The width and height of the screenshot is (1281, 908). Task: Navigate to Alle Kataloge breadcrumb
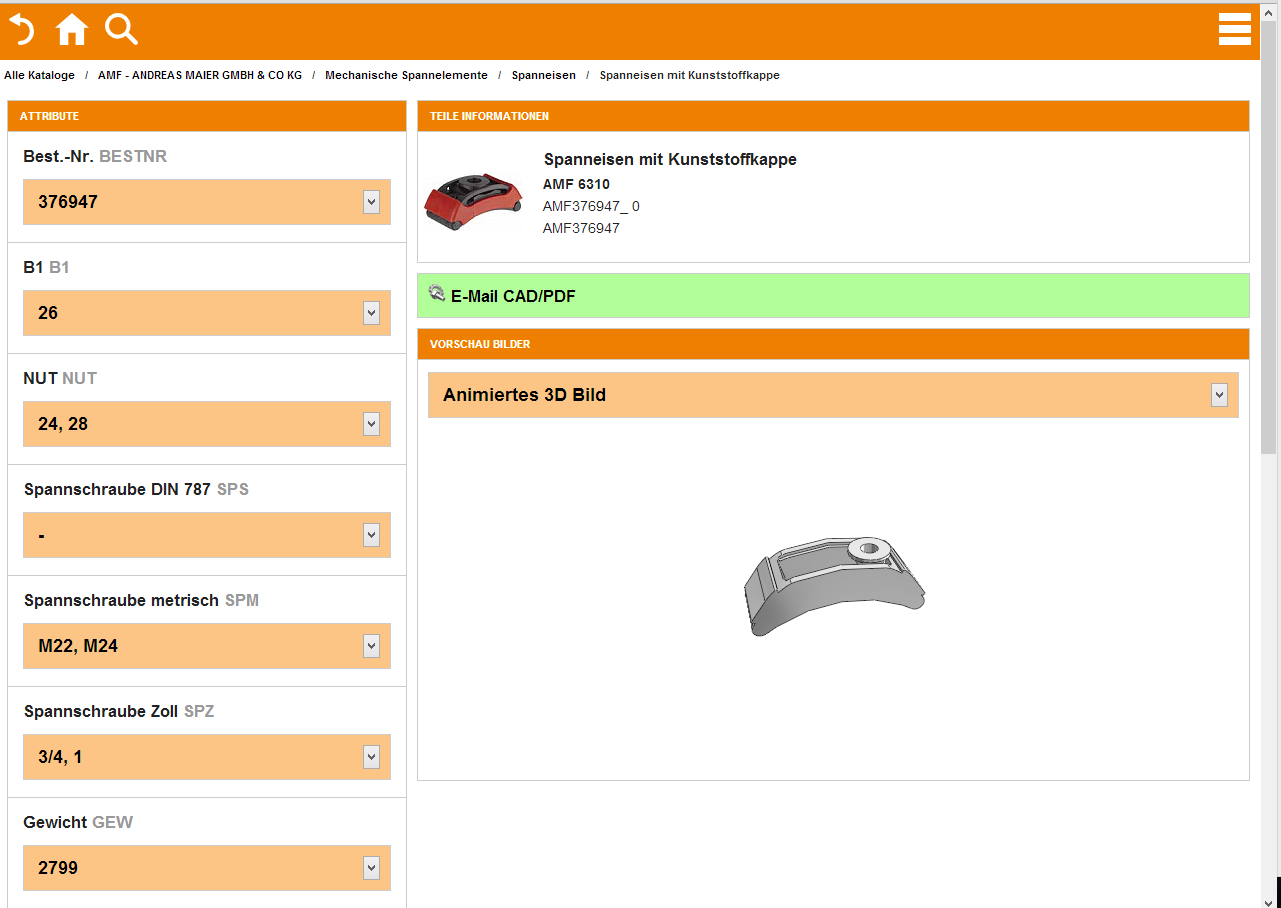[39, 76]
